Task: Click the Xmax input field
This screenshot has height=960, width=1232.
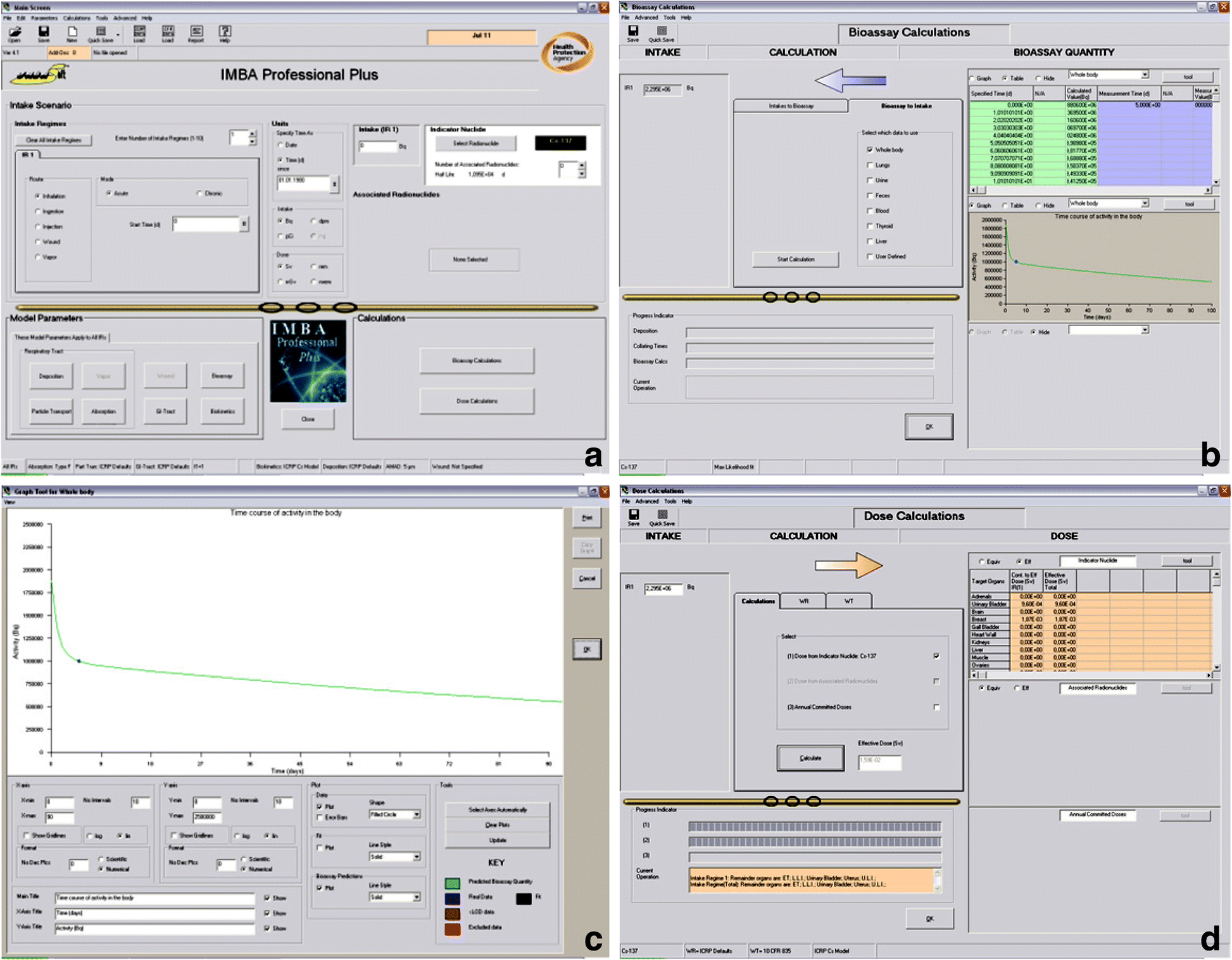Action: tap(60, 817)
